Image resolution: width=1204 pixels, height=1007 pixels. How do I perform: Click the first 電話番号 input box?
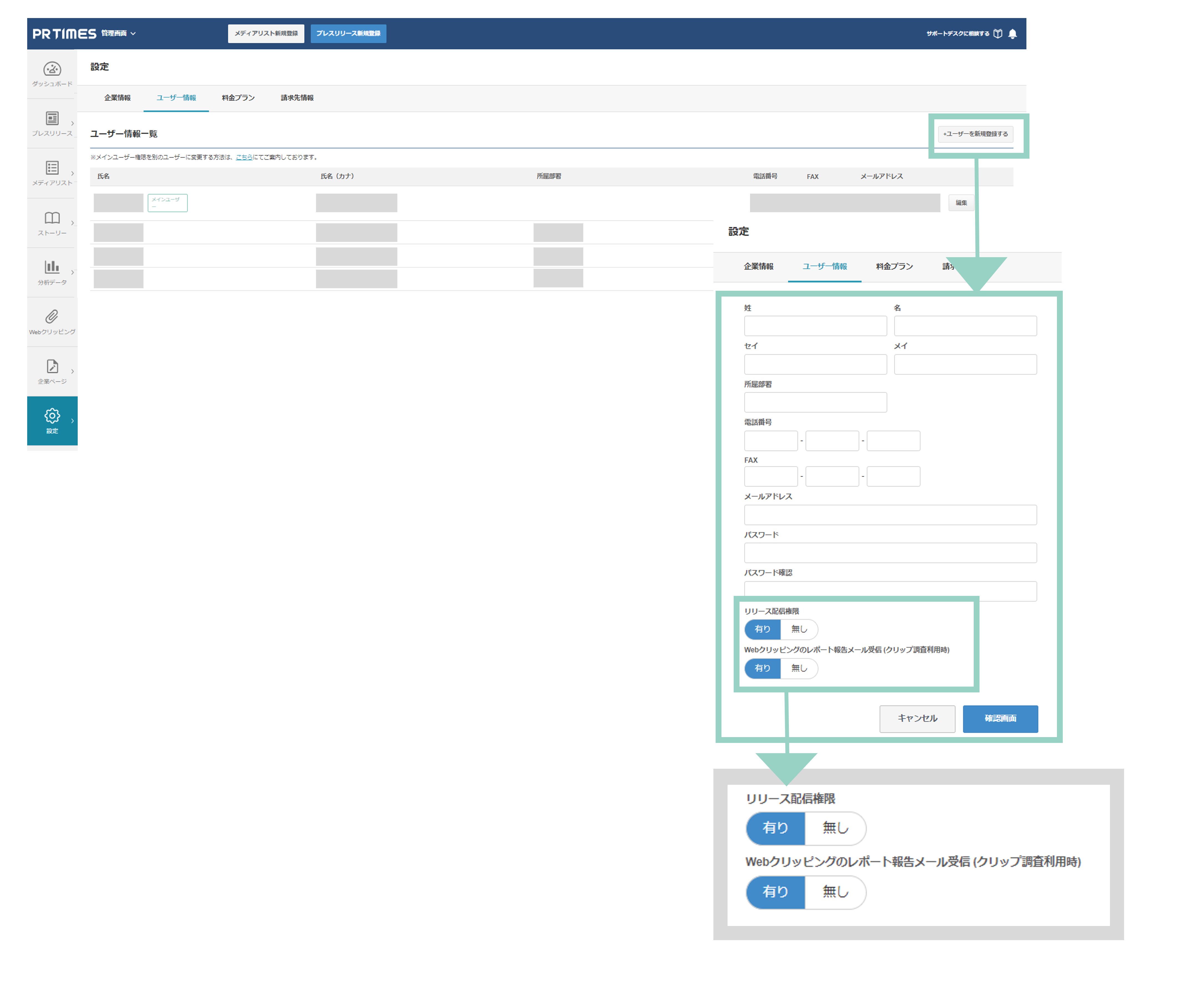pyautogui.click(x=771, y=441)
